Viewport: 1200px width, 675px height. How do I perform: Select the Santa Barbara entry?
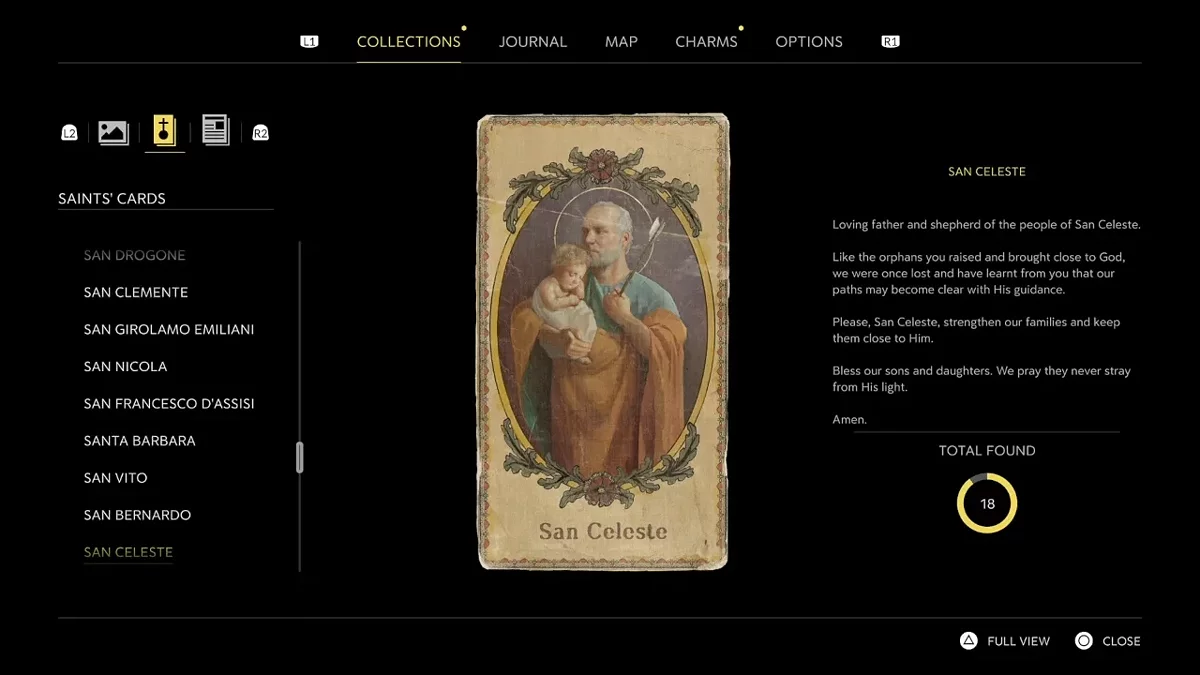pos(140,441)
